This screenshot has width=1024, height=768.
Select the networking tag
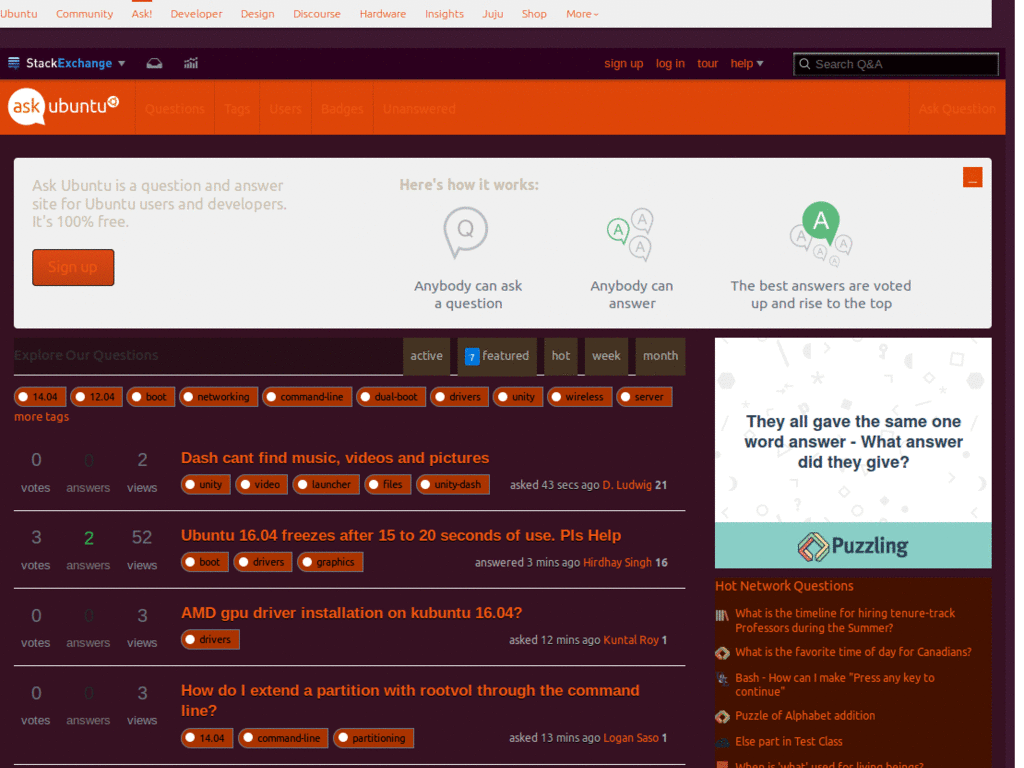pyautogui.click(x=218, y=396)
